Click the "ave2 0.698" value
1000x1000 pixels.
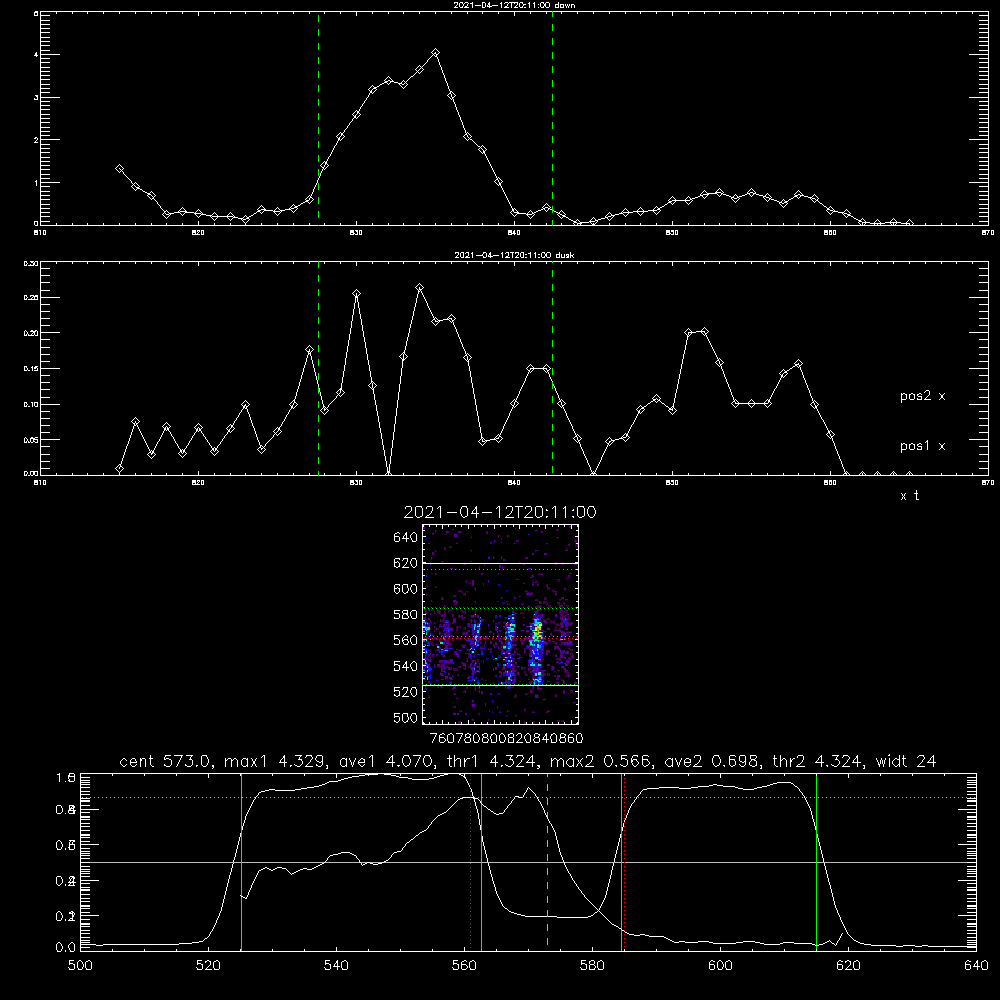click(x=713, y=761)
